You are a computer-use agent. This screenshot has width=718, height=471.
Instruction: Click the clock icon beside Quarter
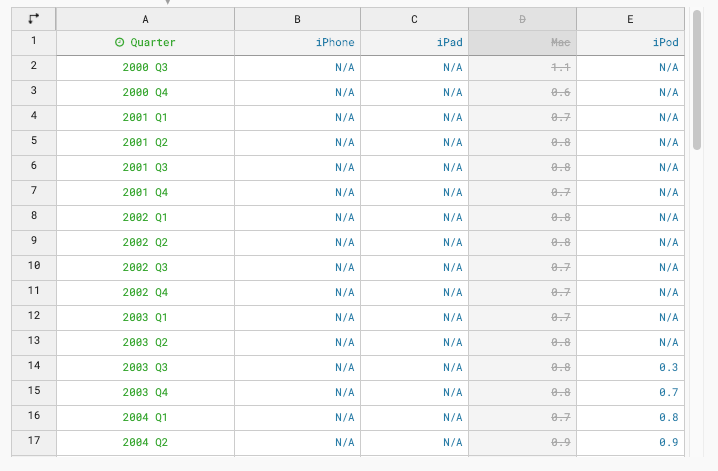(120, 42)
